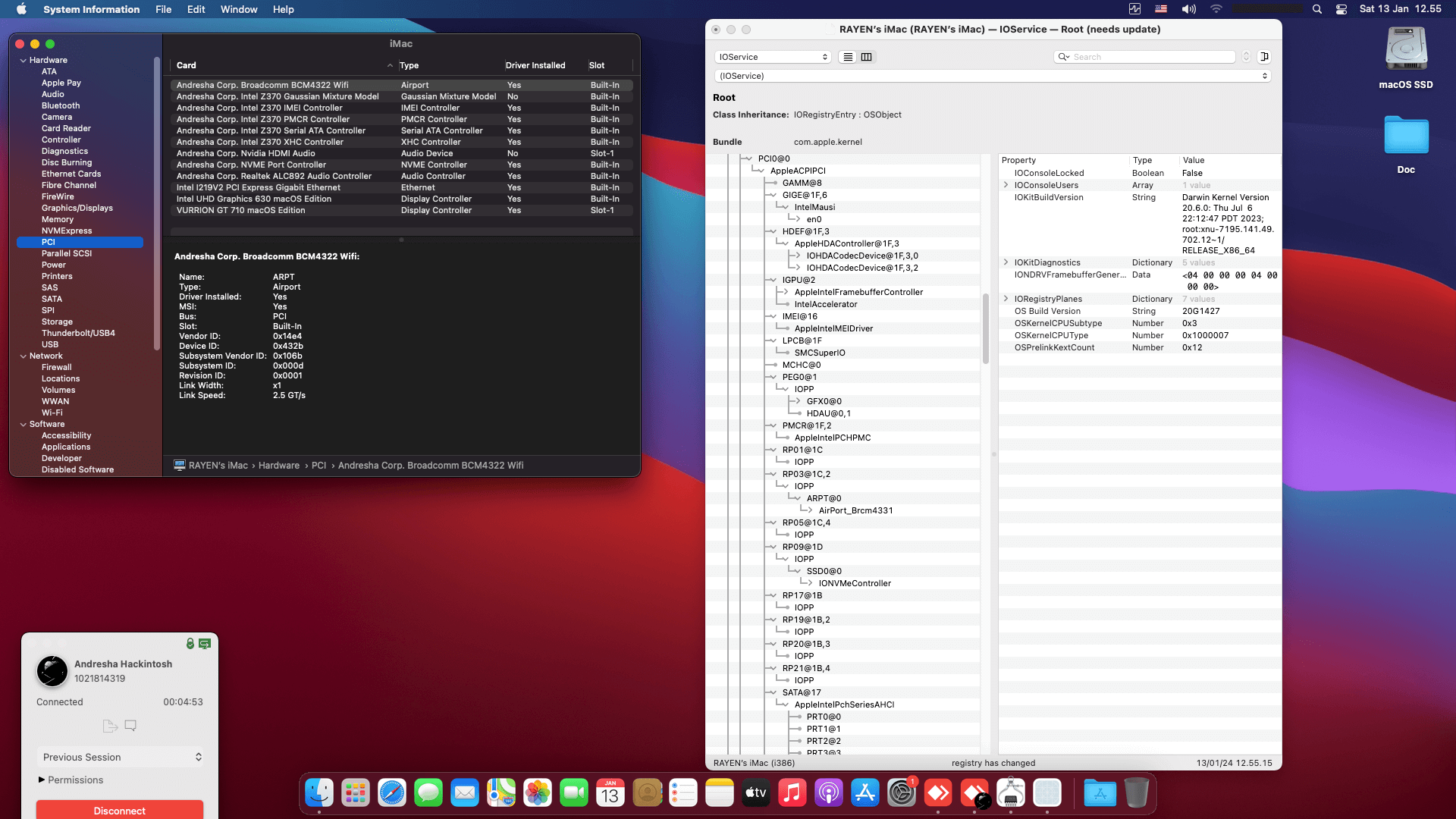The height and width of the screenshot is (819, 1456).
Task: Open Apple TV app in Dock
Action: (756, 793)
